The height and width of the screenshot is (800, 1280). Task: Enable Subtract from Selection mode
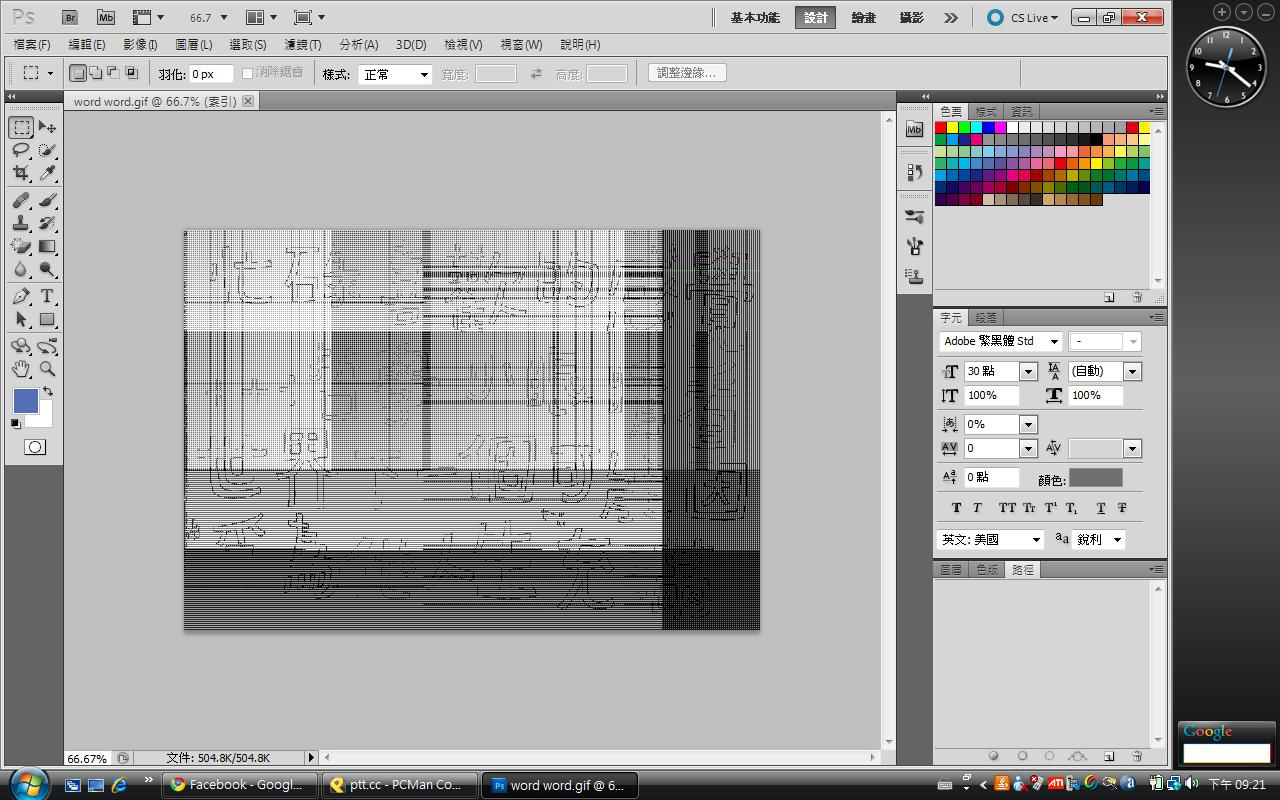tap(113, 73)
